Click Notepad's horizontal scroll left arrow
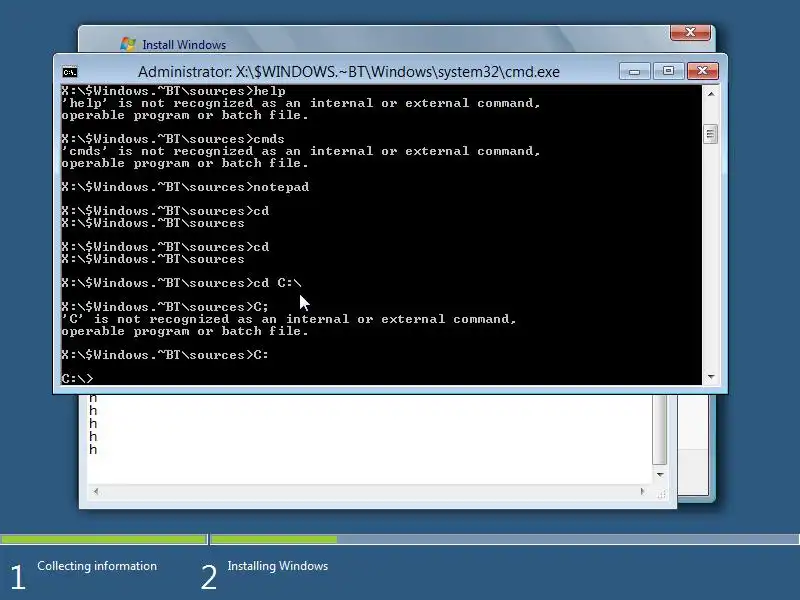The image size is (800, 600). [x=96, y=491]
